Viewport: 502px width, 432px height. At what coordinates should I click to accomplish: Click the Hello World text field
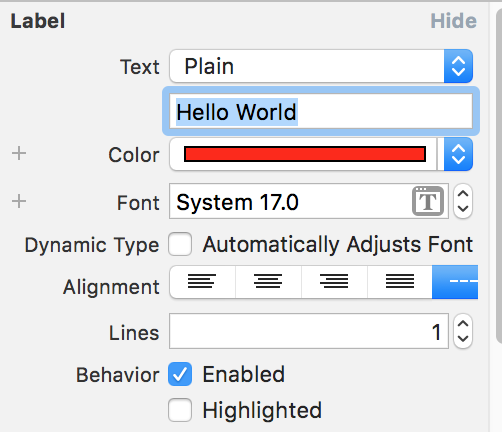321,111
